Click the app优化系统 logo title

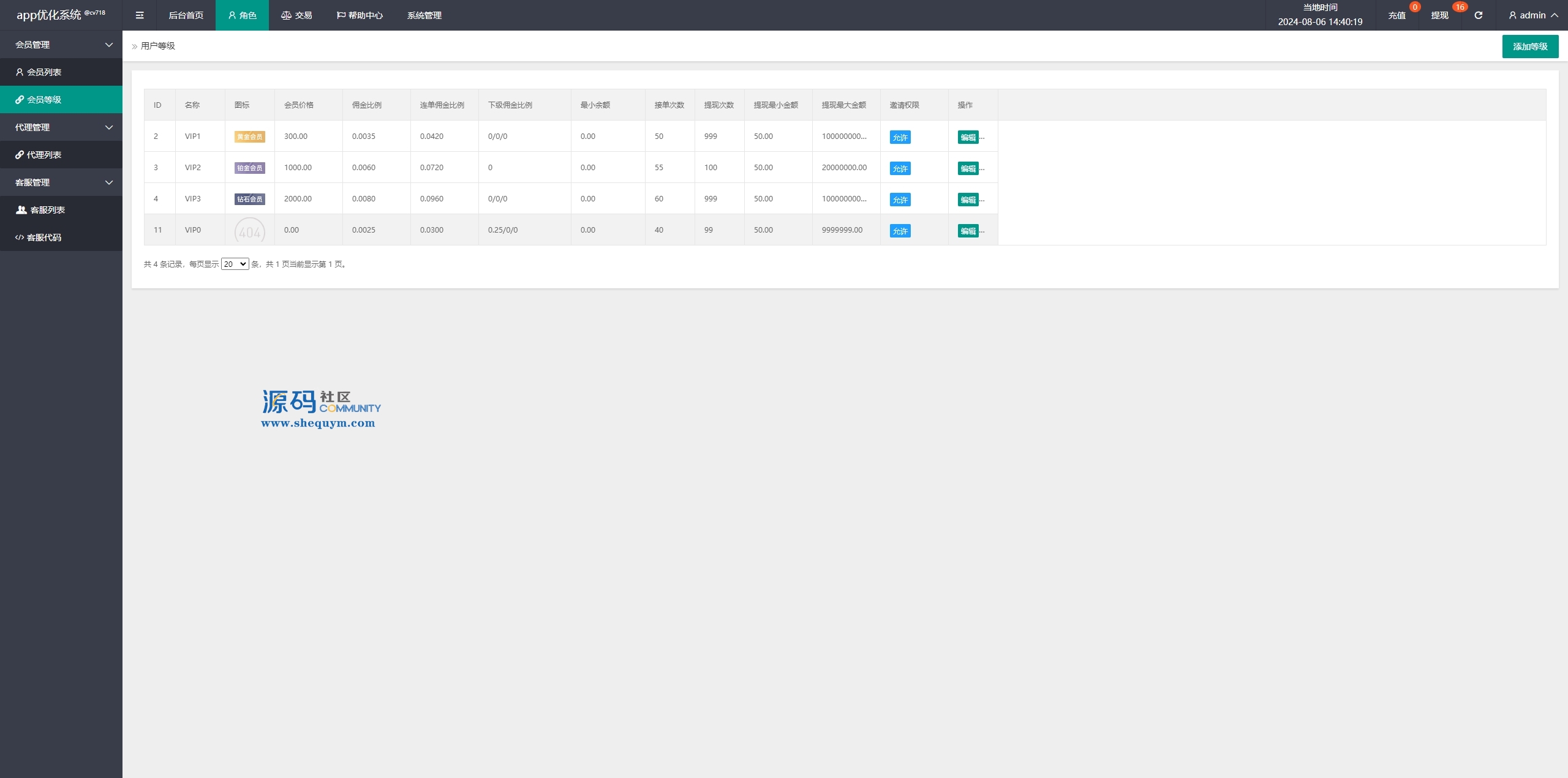tap(61, 15)
